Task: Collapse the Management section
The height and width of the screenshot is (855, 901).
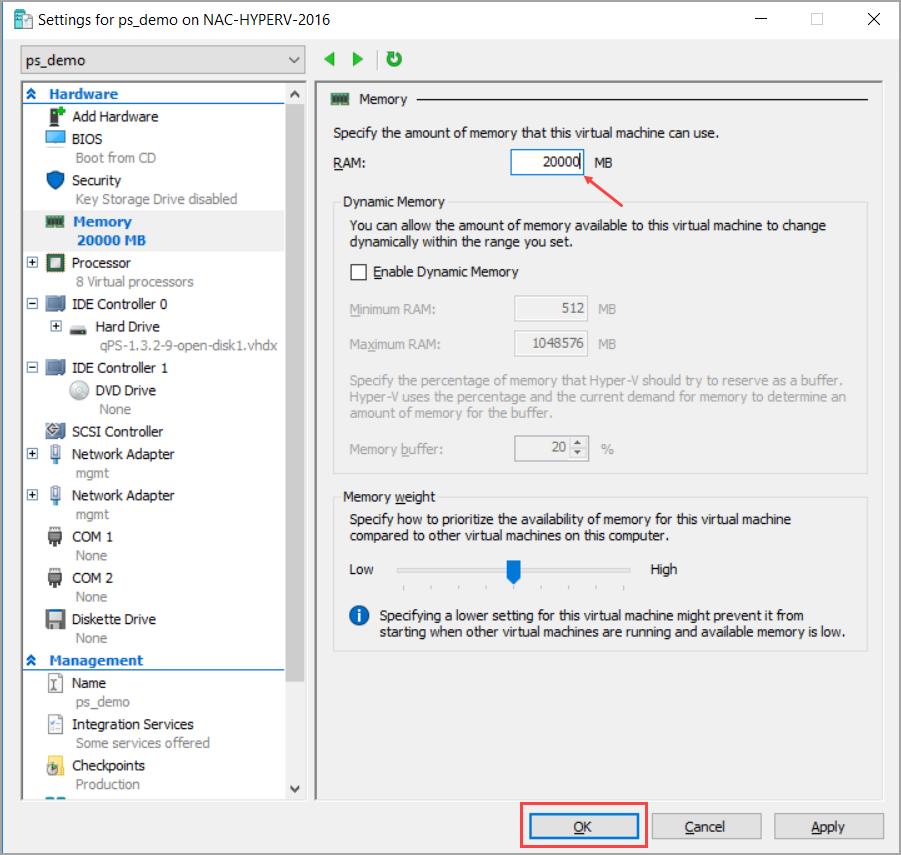Action: pos(31,660)
